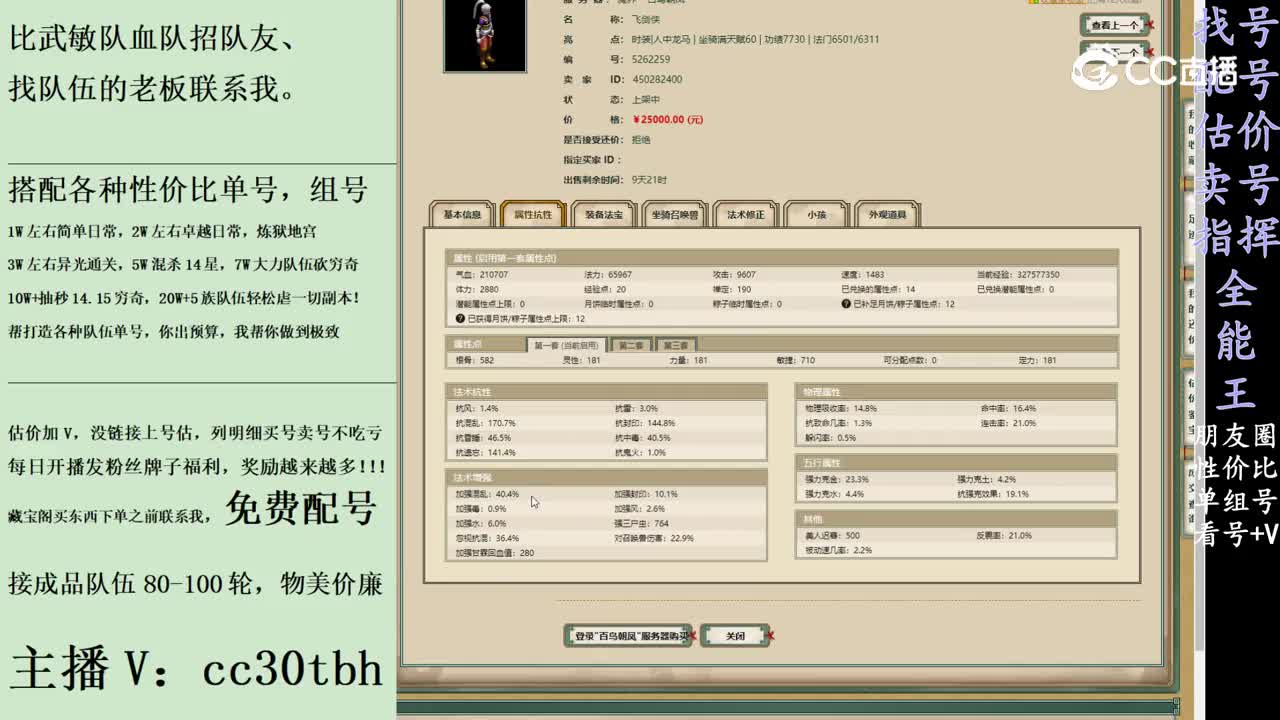Click the 法力: 65967 value

pyautogui.click(x=608, y=274)
